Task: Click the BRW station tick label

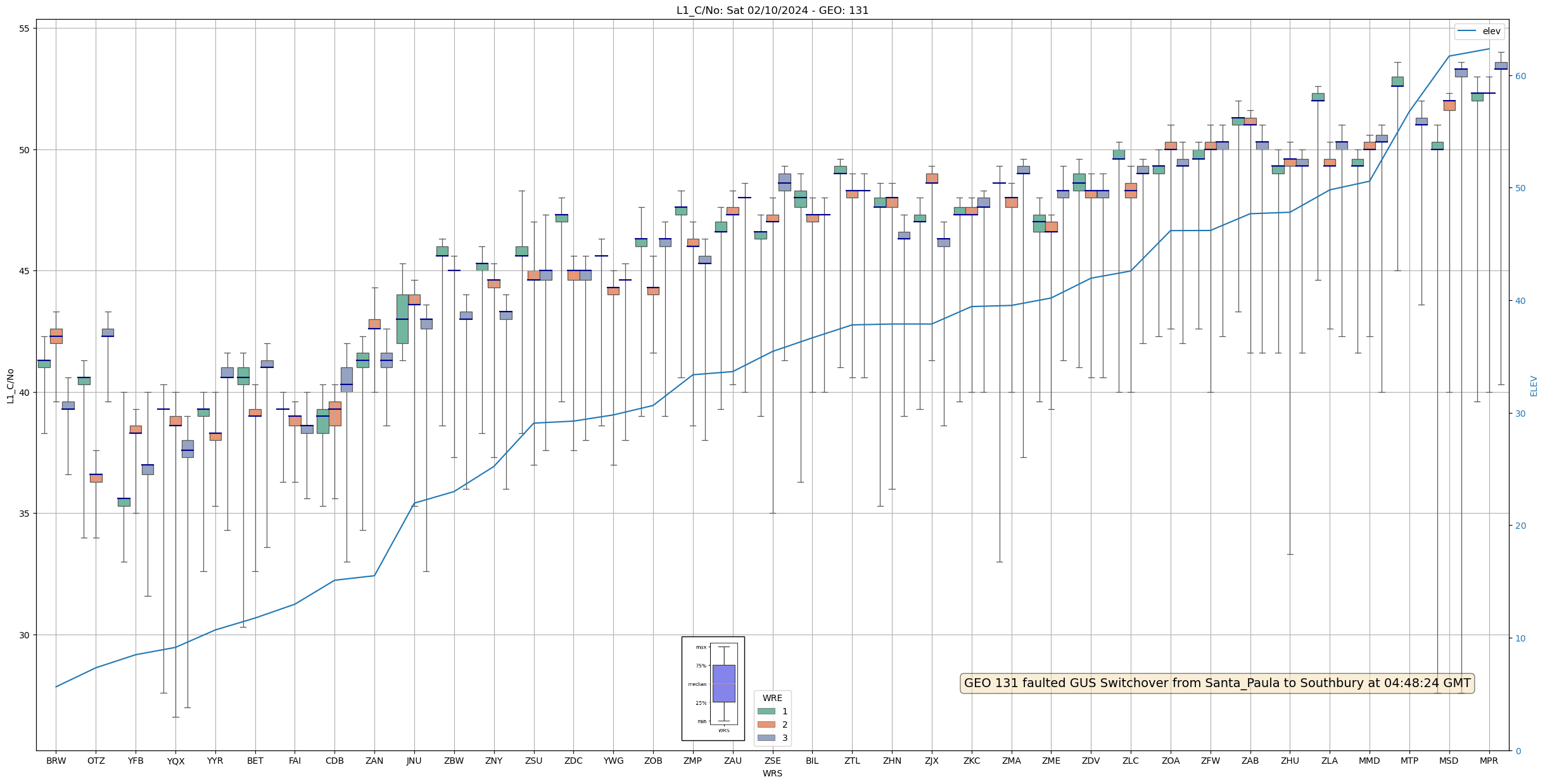Action: [56, 761]
